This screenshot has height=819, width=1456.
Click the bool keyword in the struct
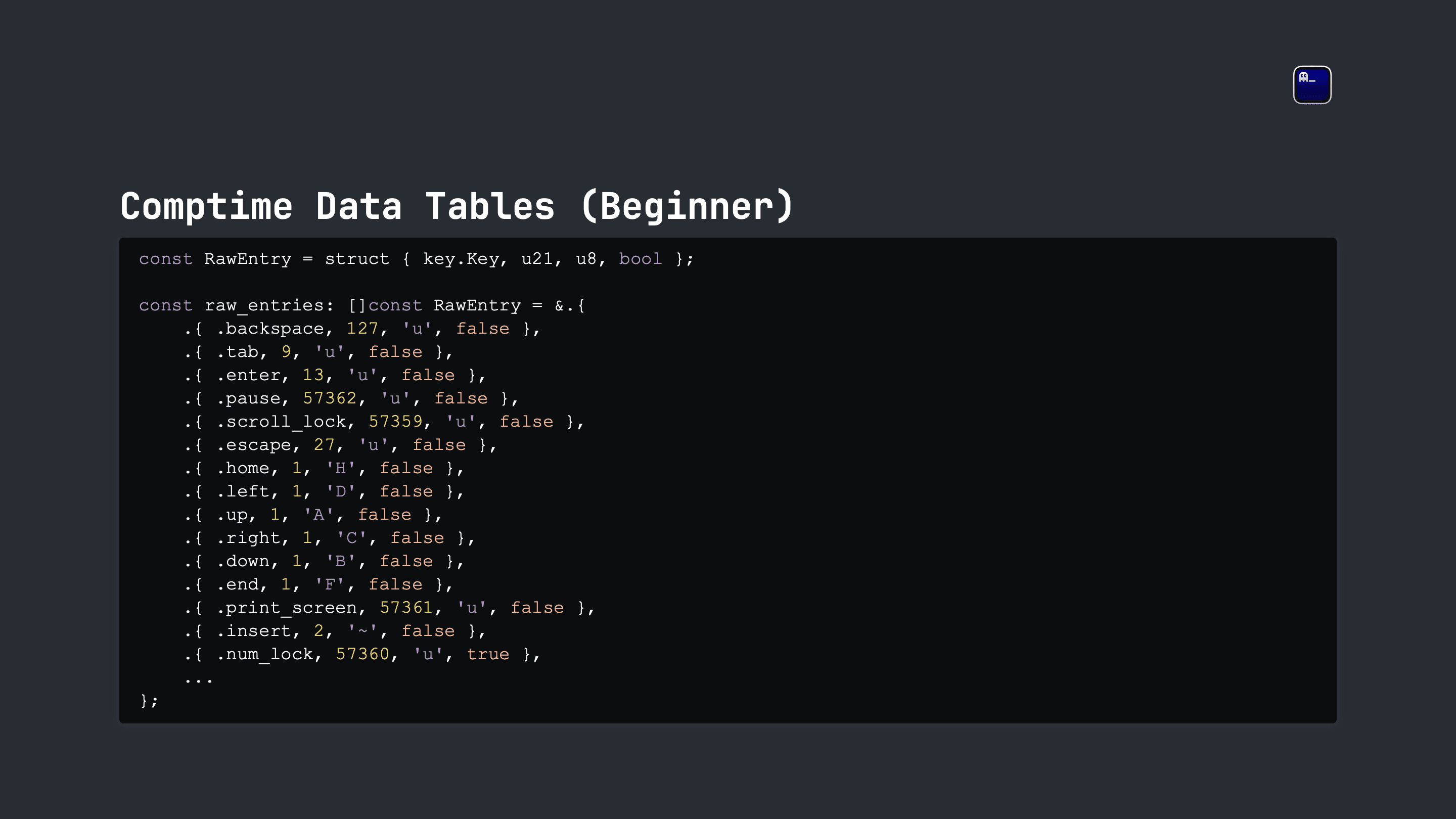click(640, 259)
